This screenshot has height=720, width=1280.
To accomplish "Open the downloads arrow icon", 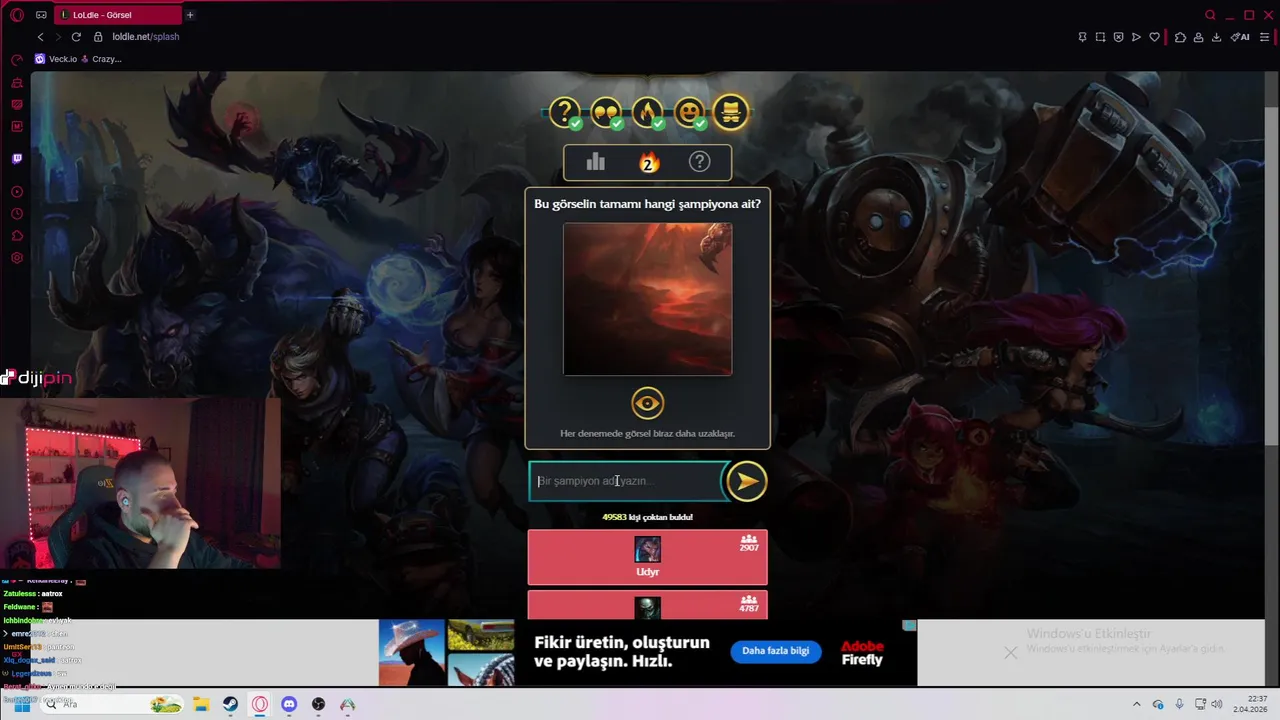I will coord(1216,37).
